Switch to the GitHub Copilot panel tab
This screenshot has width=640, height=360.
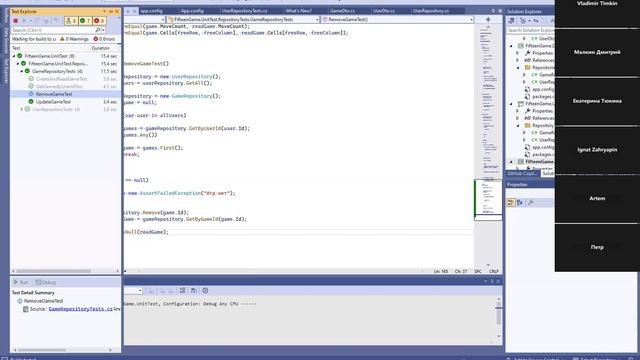coord(522,173)
